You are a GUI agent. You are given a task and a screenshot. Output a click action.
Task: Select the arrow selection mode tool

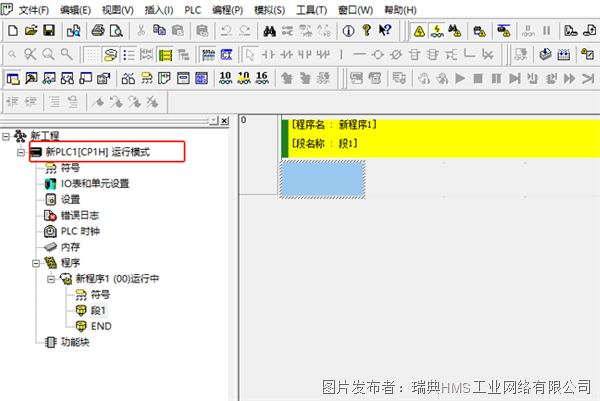[x=250, y=55]
